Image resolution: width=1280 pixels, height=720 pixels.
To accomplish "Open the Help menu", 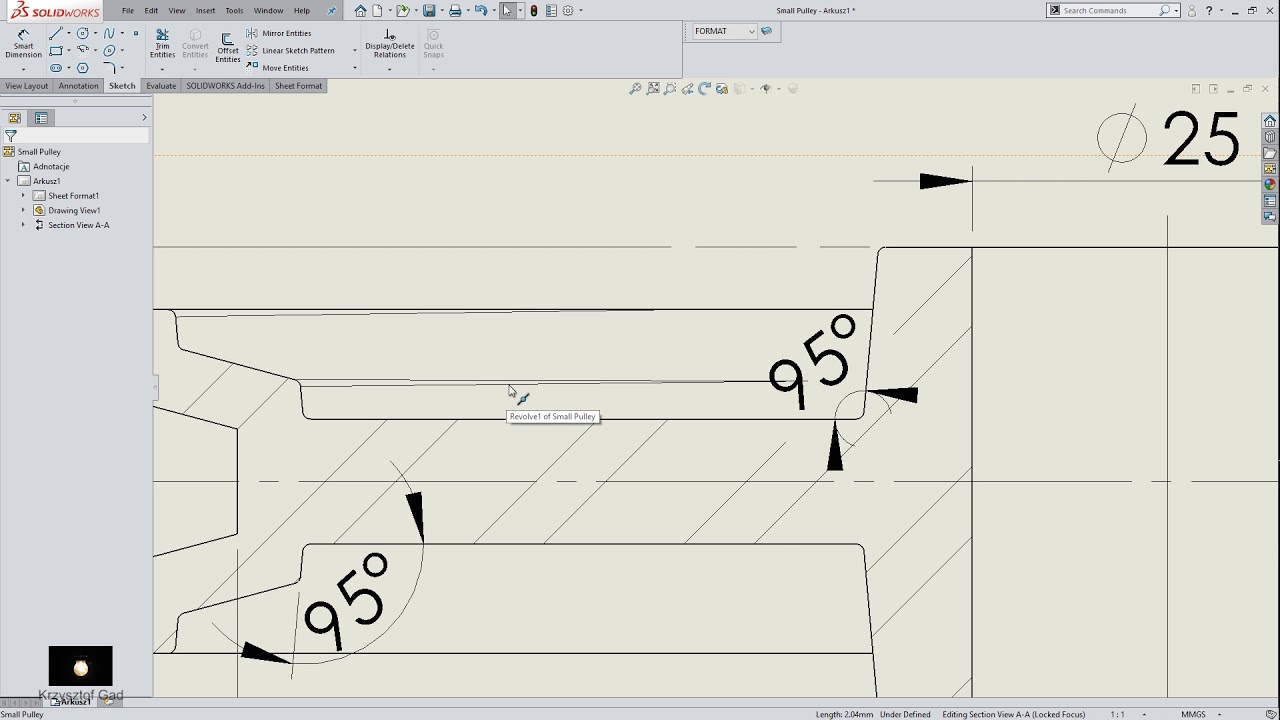I will [x=302, y=10].
